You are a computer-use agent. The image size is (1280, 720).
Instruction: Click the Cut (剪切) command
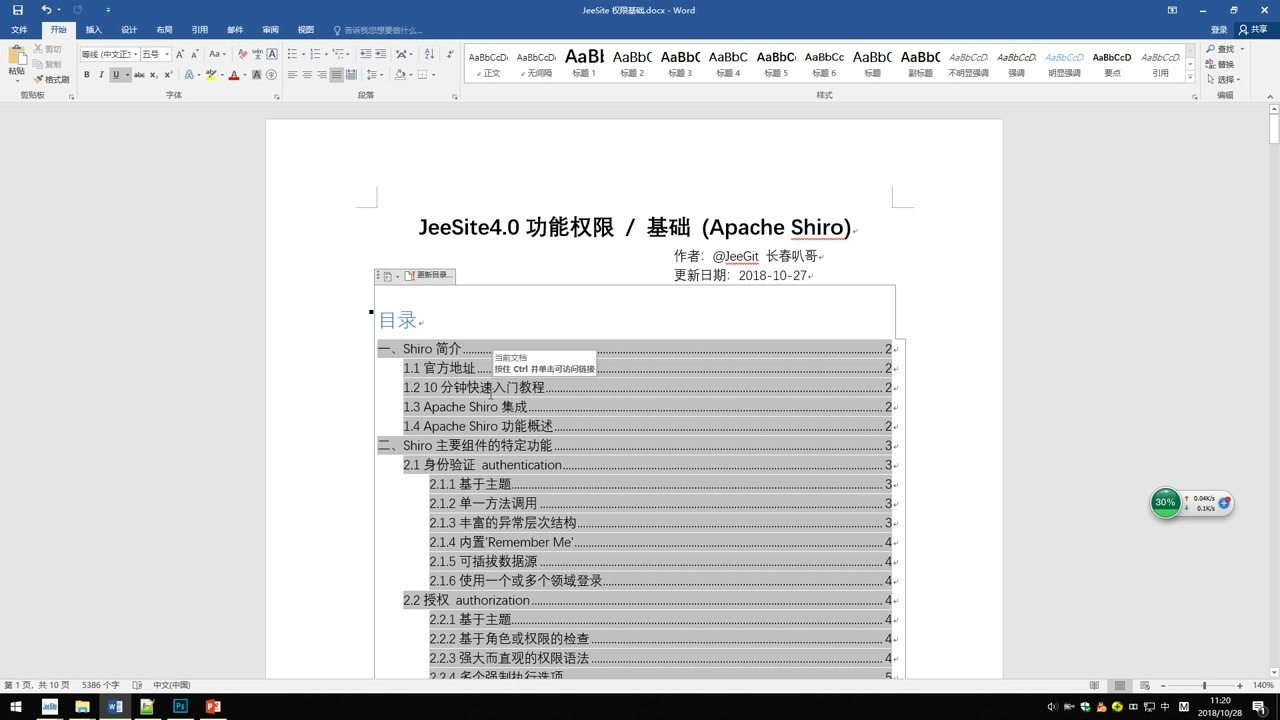click(x=47, y=49)
